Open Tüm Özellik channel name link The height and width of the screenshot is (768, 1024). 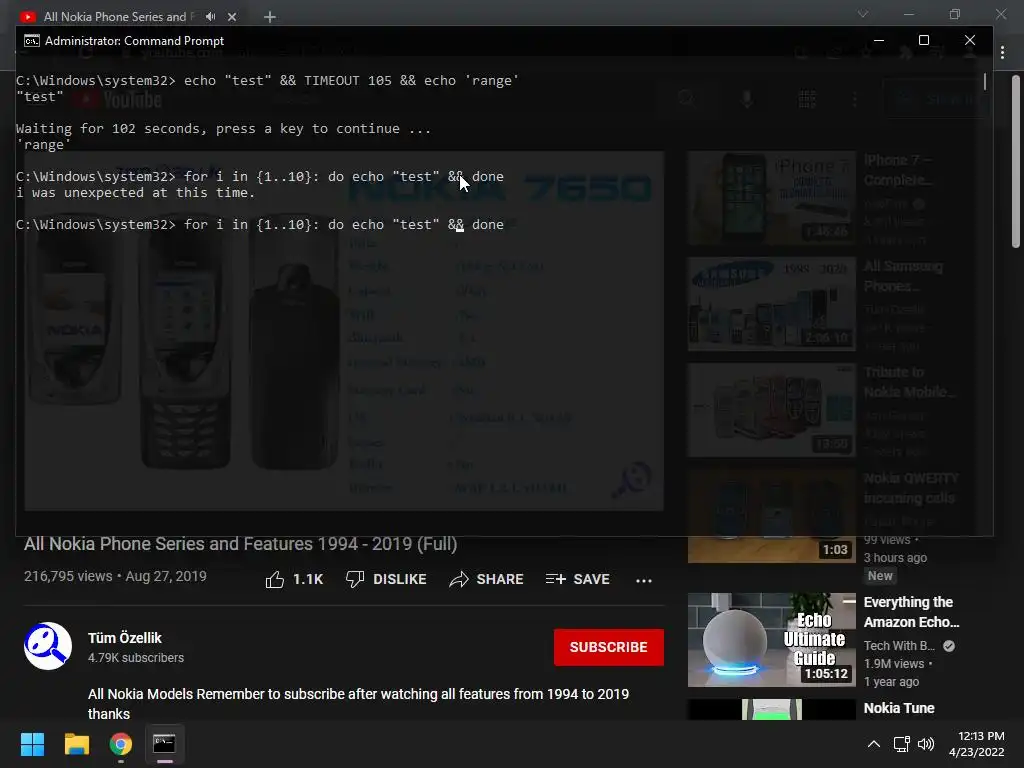coord(125,637)
